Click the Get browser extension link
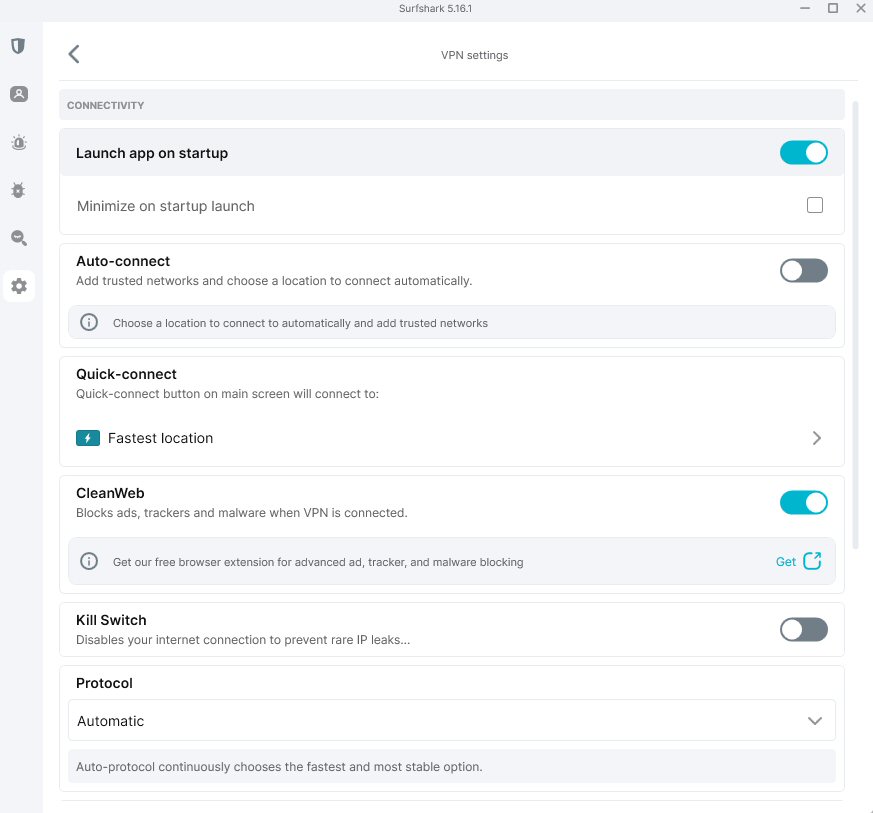The height and width of the screenshot is (813, 873). pyautogui.click(x=786, y=561)
